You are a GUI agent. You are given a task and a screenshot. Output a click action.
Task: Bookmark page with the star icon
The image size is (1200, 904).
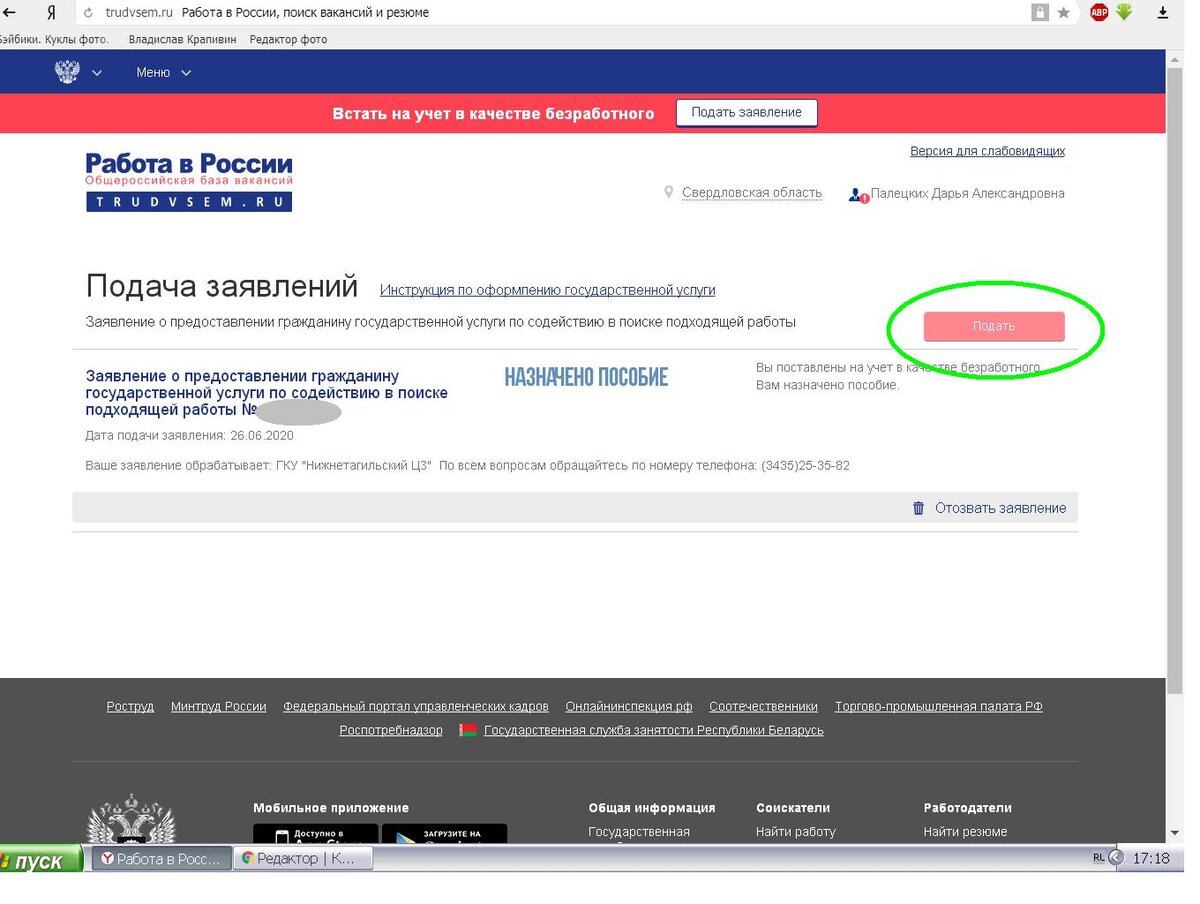coord(1063,13)
